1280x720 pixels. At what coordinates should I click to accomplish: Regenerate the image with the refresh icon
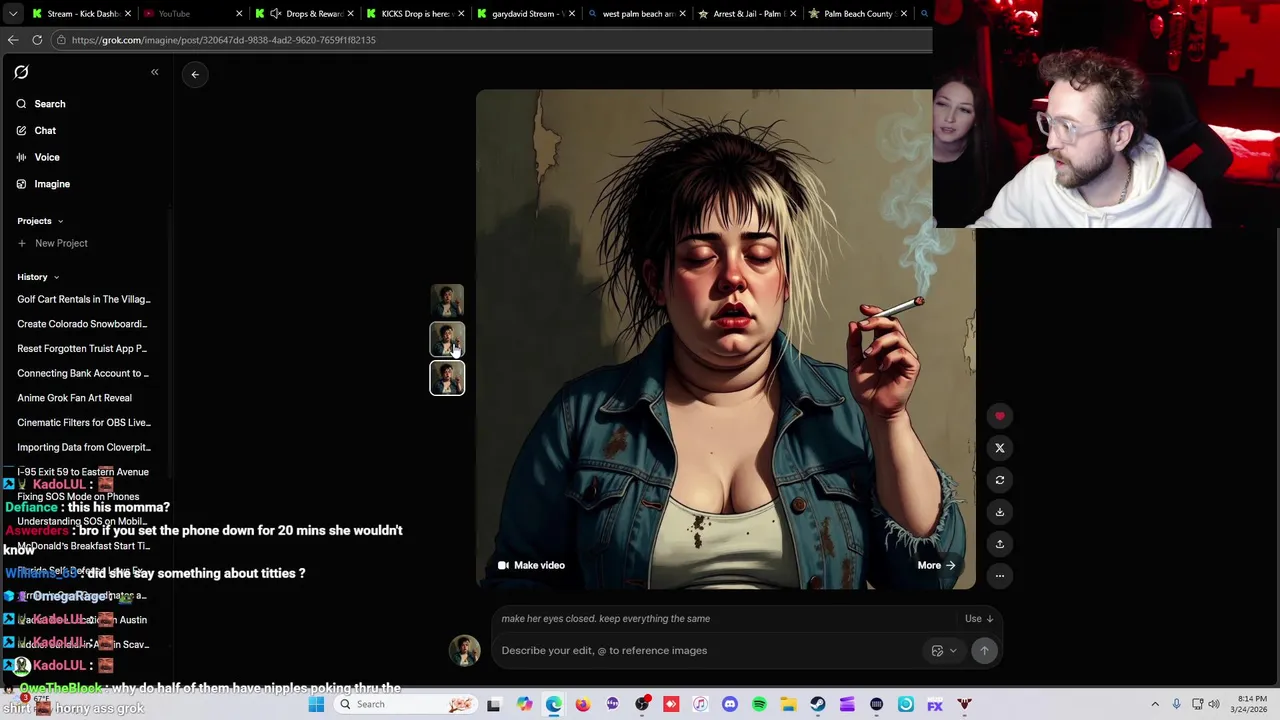click(x=1000, y=480)
